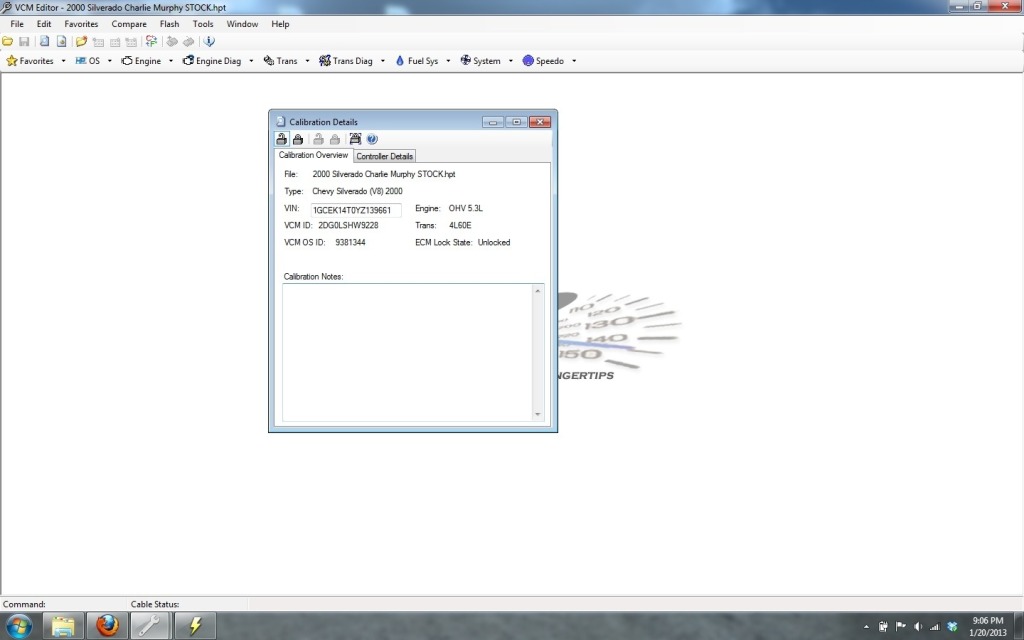
Task: Click the black closed padlock icon
Action: pos(298,139)
